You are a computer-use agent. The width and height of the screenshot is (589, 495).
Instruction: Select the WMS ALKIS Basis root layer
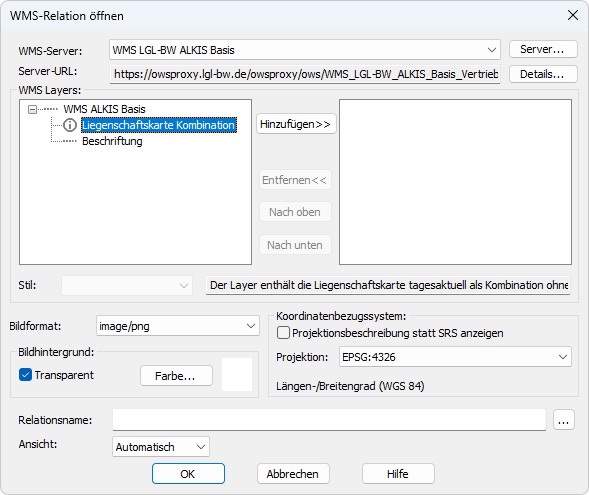coord(104,109)
